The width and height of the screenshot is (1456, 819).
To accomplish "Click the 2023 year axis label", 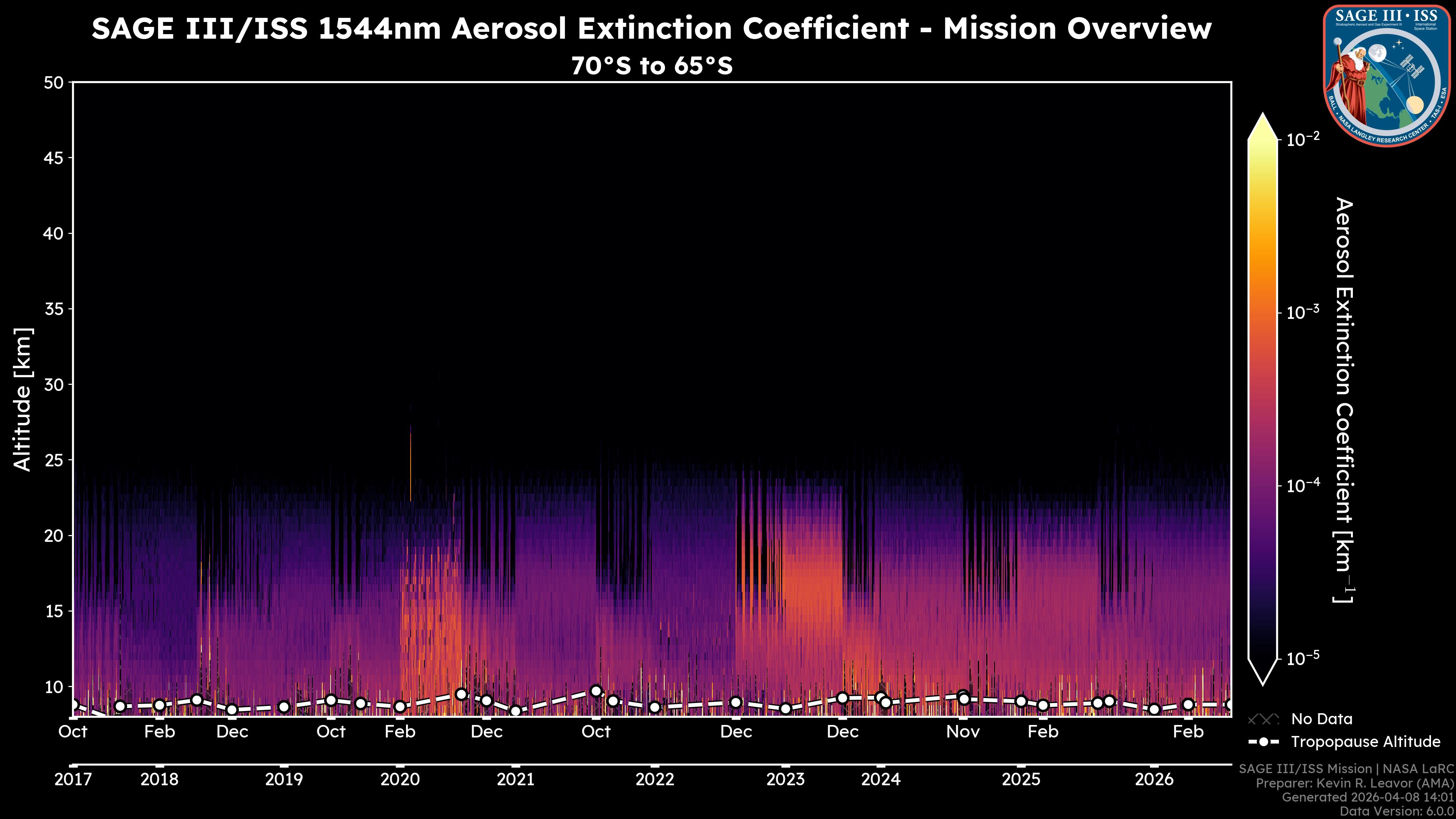I will click(785, 780).
